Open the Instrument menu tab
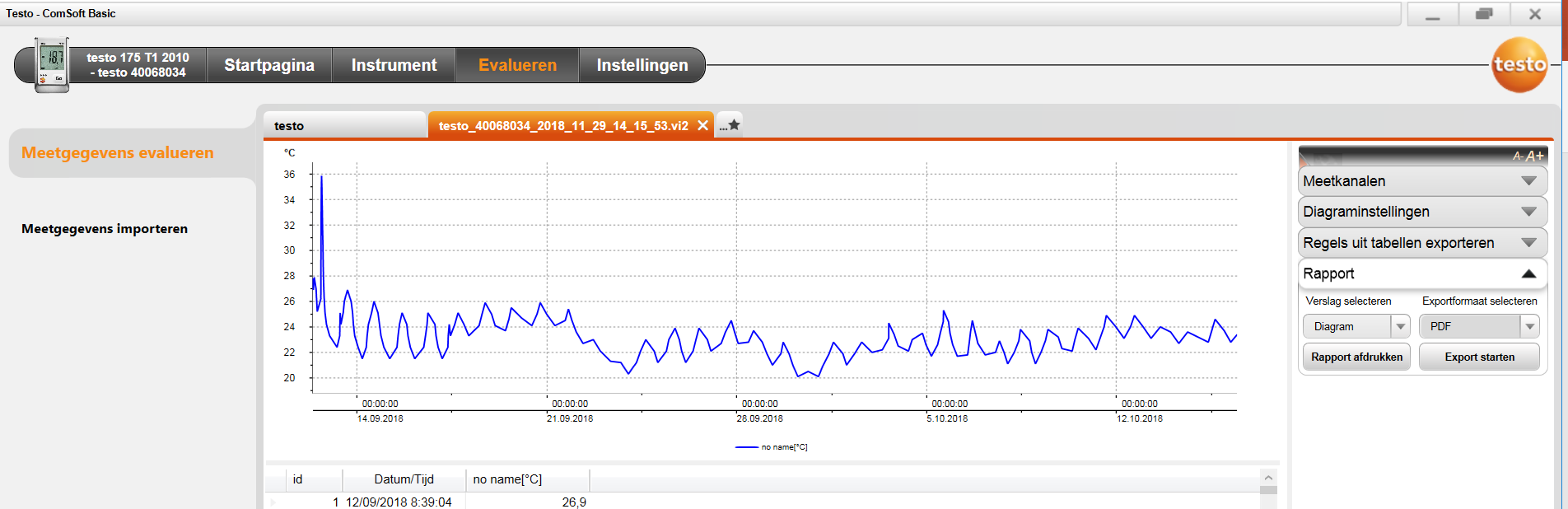The height and width of the screenshot is (509, 1568). 394,65
